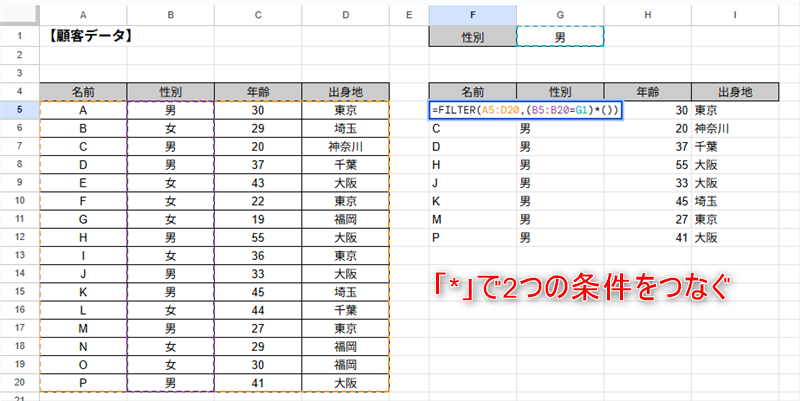Select the 出身地 header in column I
Screen dimensions: 800x401
(x=733, y=91)
